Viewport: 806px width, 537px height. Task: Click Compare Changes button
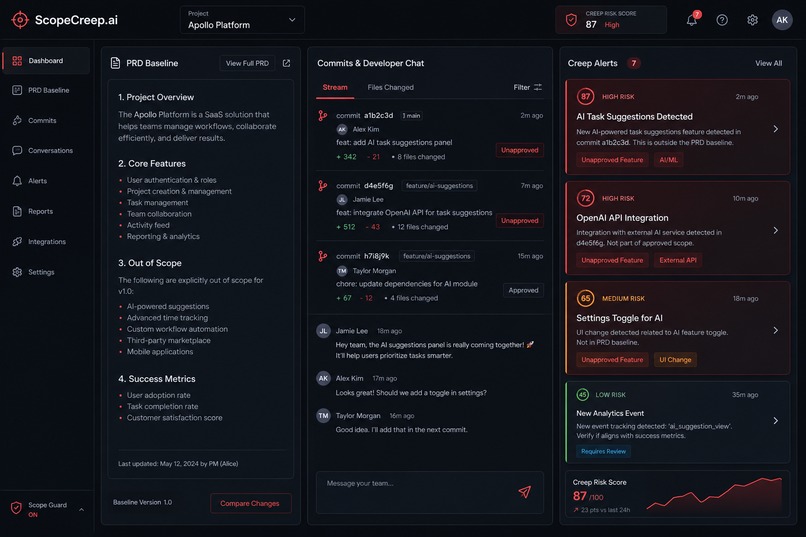250,503
